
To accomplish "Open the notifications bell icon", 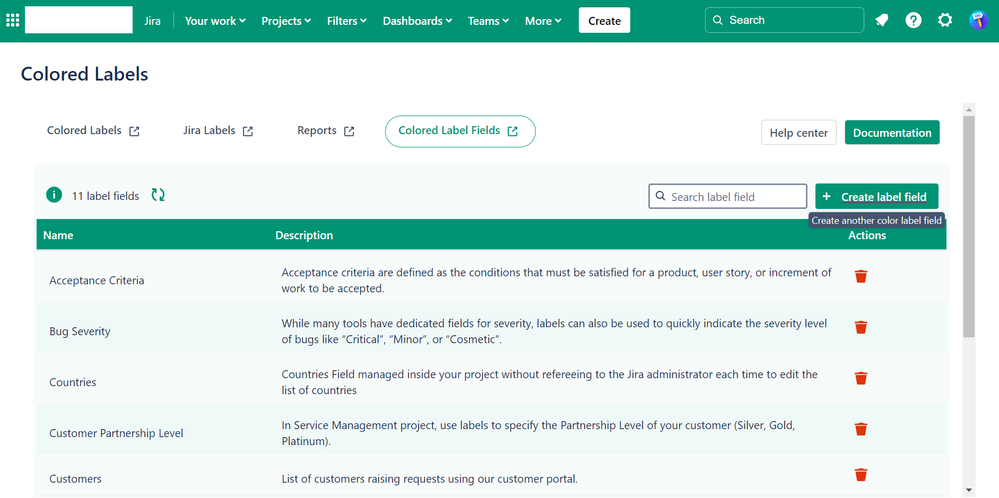I will pyautogui.click(x=882, y=20).
